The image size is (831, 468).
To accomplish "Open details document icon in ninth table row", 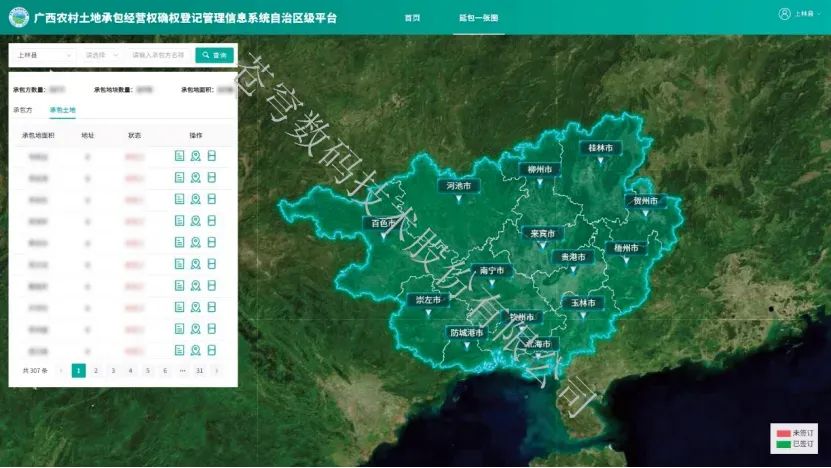I will pos(180,329).
